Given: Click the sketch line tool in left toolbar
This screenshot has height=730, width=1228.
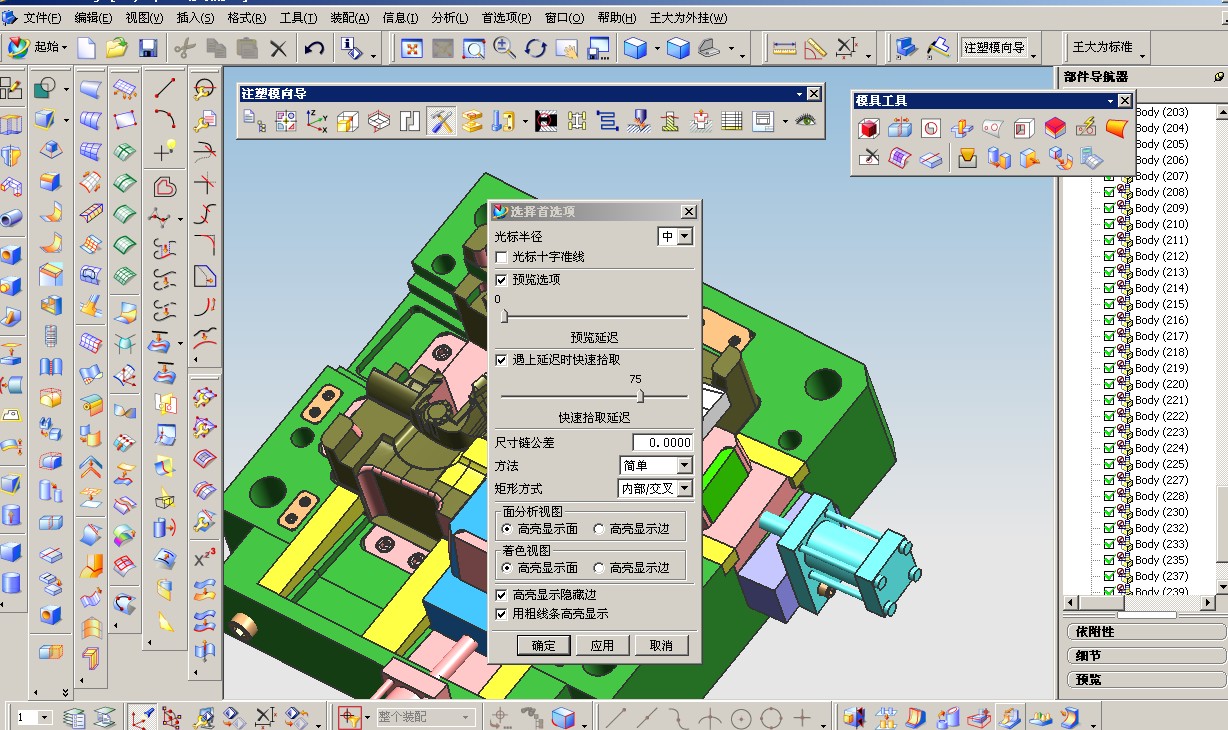Looking at the screenshot, I should [x=165, y=88].
